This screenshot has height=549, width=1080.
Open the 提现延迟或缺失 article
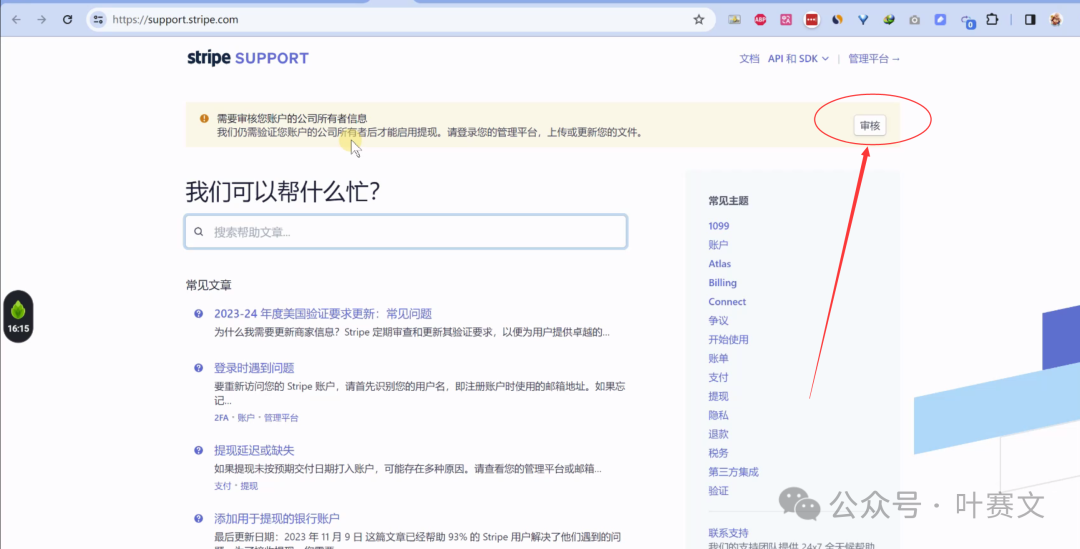pos(254,451)
